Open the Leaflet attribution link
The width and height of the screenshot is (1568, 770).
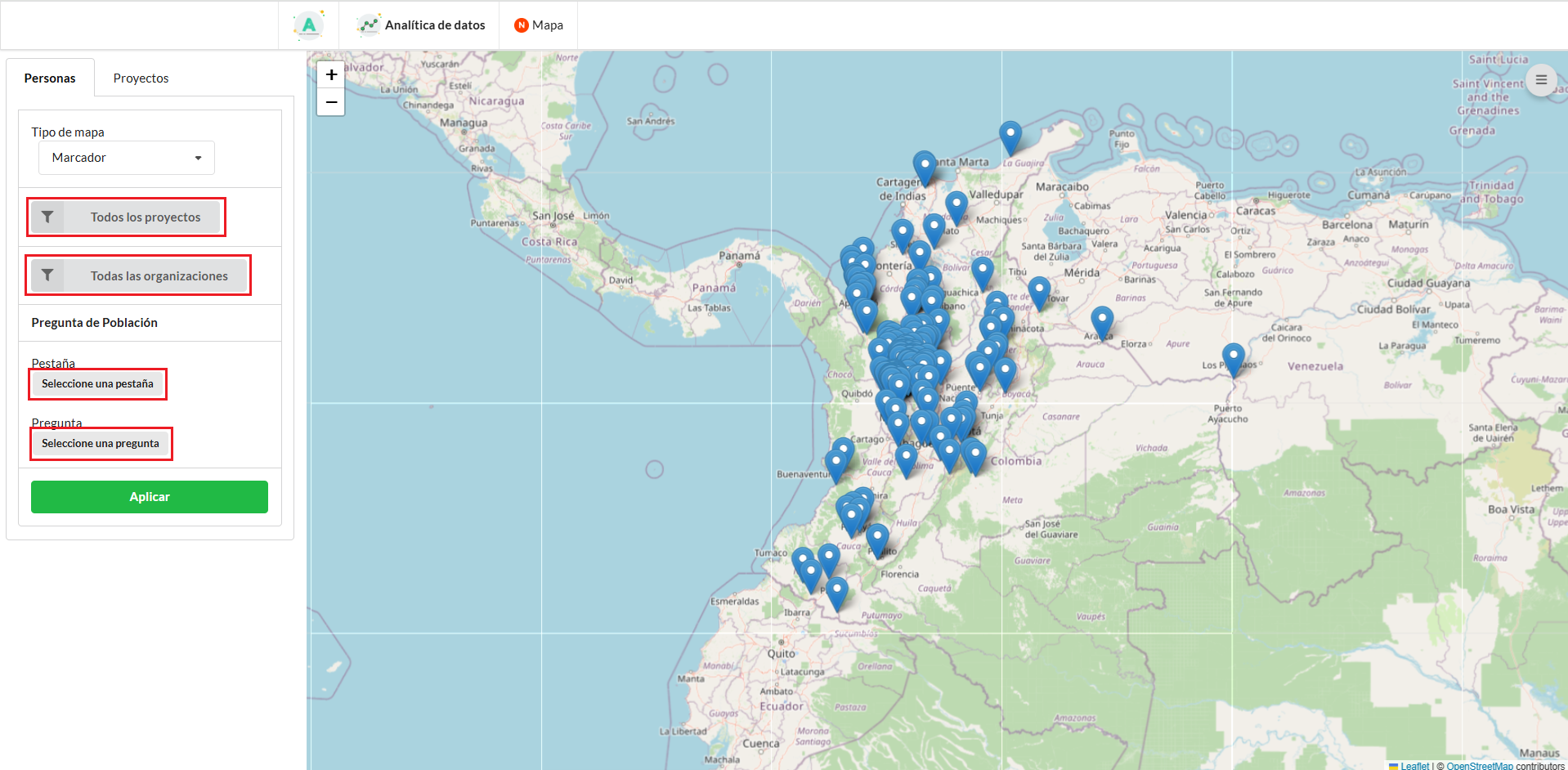tap(1413, 766)
